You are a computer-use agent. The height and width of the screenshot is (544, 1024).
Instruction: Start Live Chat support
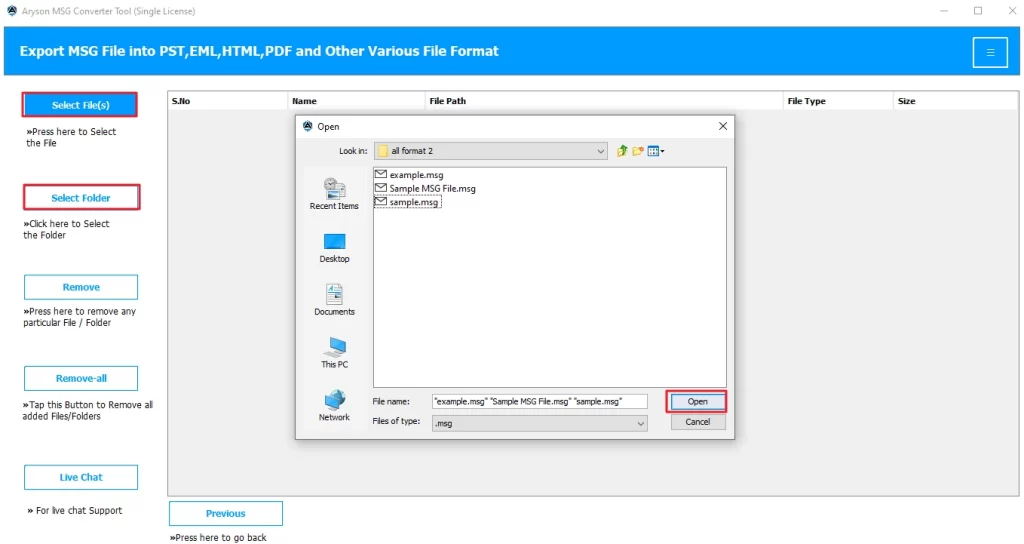point(81,477)
